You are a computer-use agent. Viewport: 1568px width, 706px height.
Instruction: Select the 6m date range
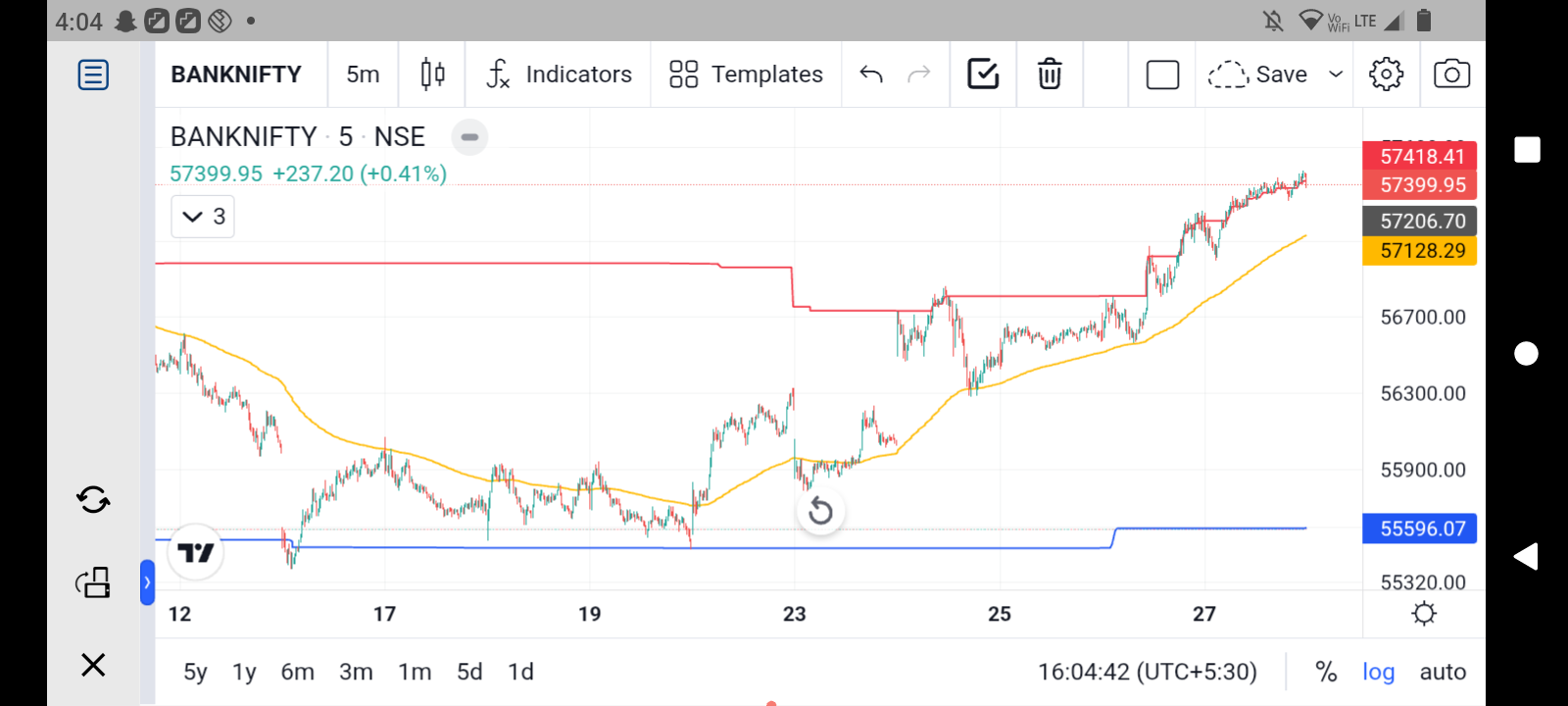tap(298, 672)
